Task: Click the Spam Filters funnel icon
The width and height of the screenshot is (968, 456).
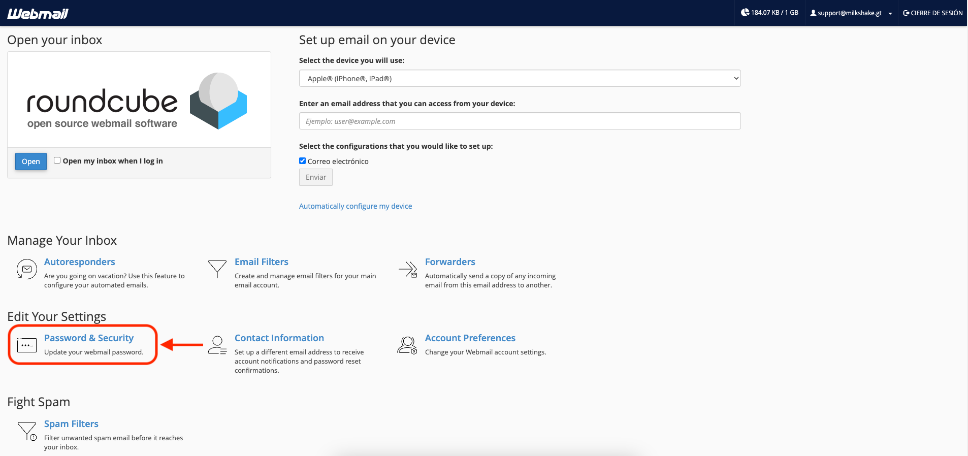Action: pyautogui.click(x=27, y=431)
